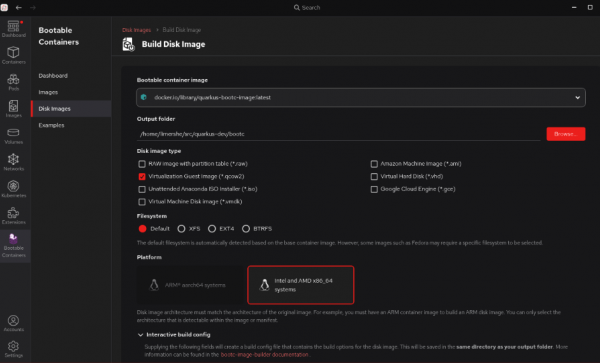Go to Bootable Containers Dashboard page
The image size is (600, 363).
click(53, 76)
